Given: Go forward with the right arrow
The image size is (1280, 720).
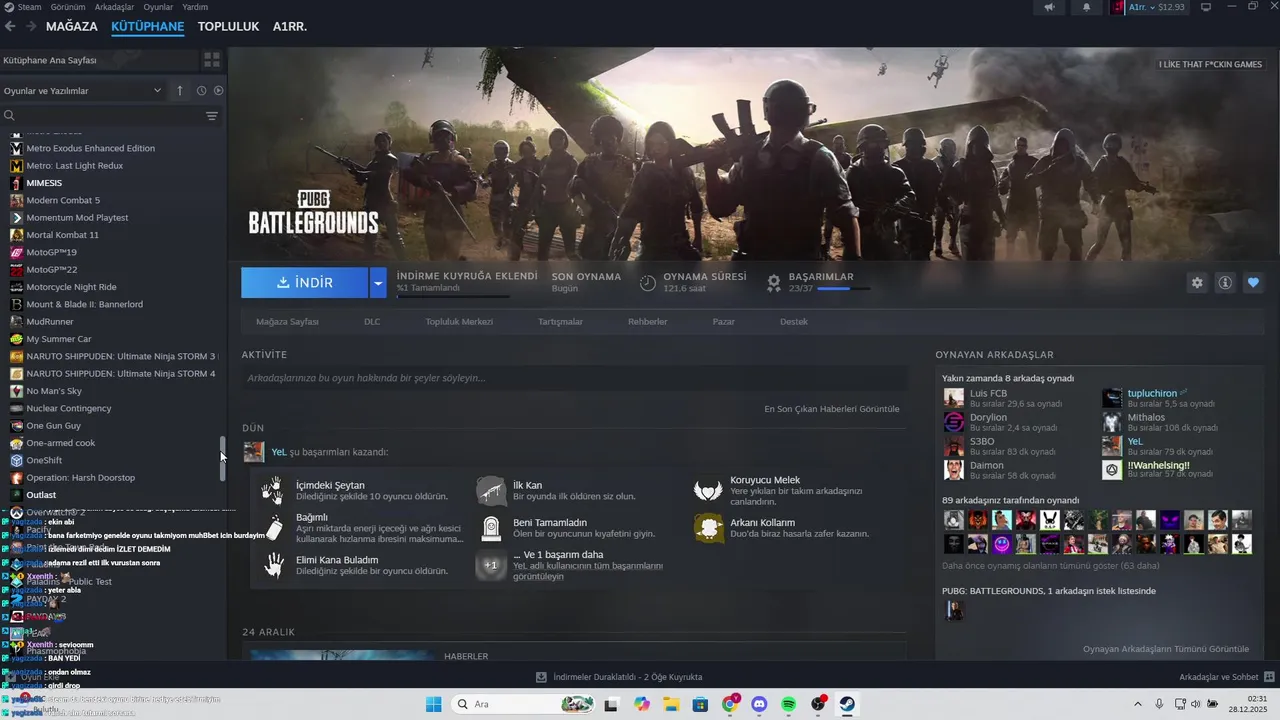Looking at the screenshot, I should coord(31,26).
